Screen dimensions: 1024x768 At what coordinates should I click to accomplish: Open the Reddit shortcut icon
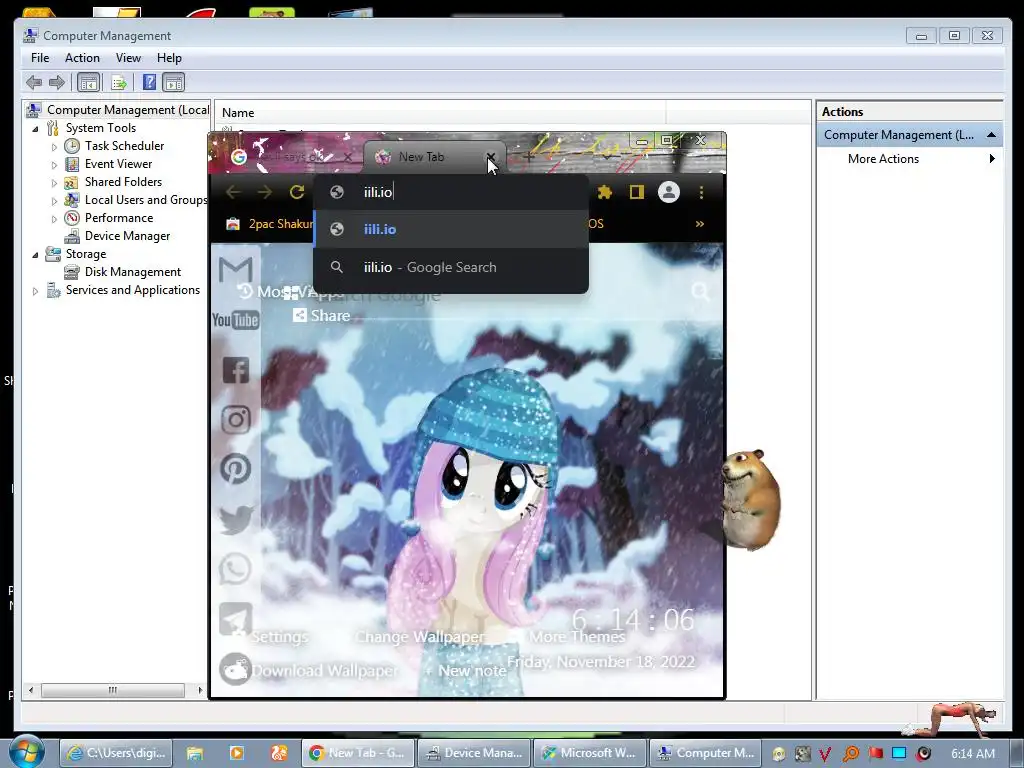point(235,668)
